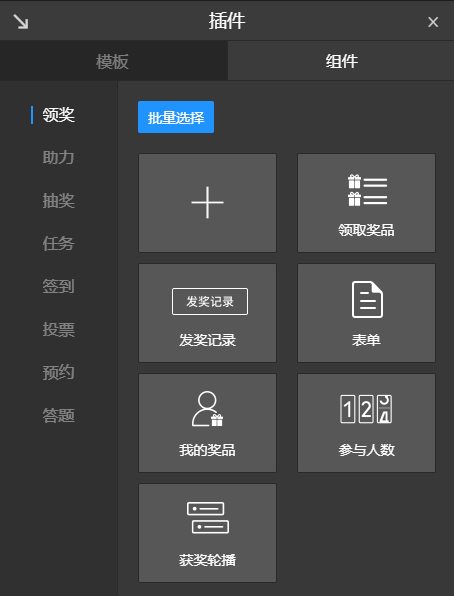This screenshot has height=596, width=454.
Task: Choose the 获奖轮播 carousel icon
Action: tap(208, 518)
